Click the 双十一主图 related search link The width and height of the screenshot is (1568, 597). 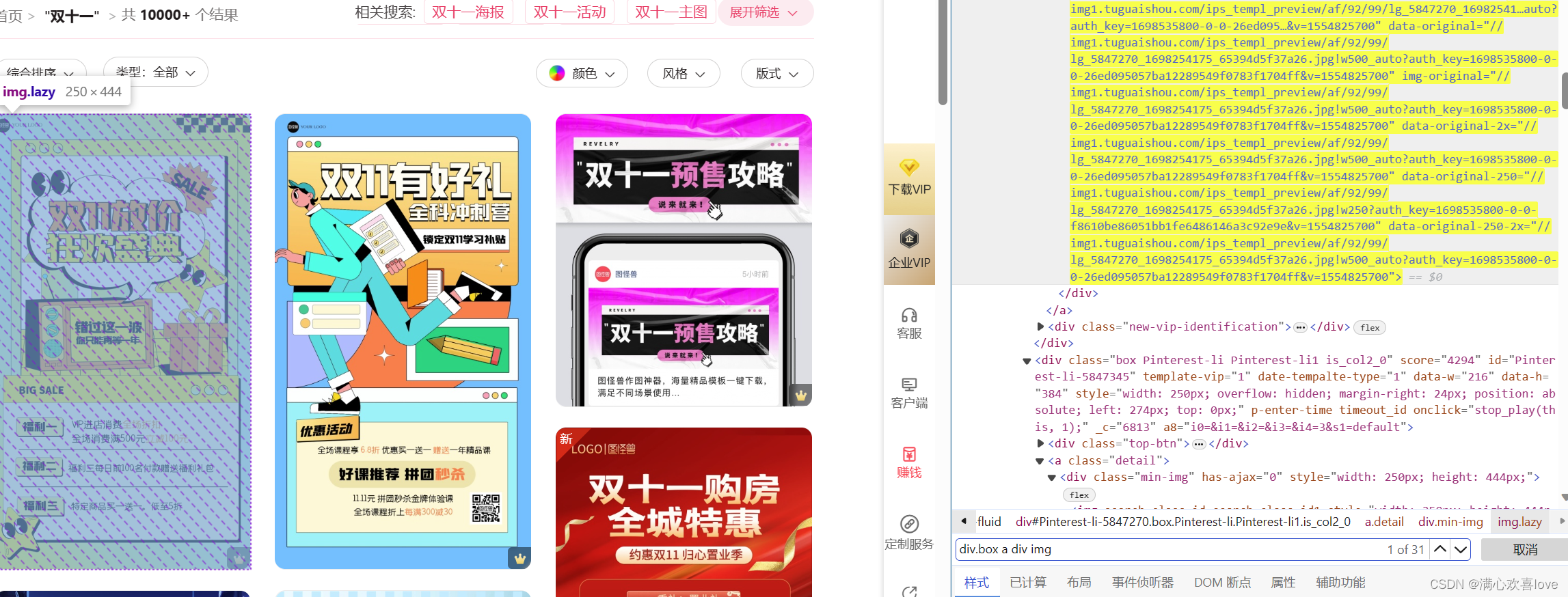click(x=671, y=12)
